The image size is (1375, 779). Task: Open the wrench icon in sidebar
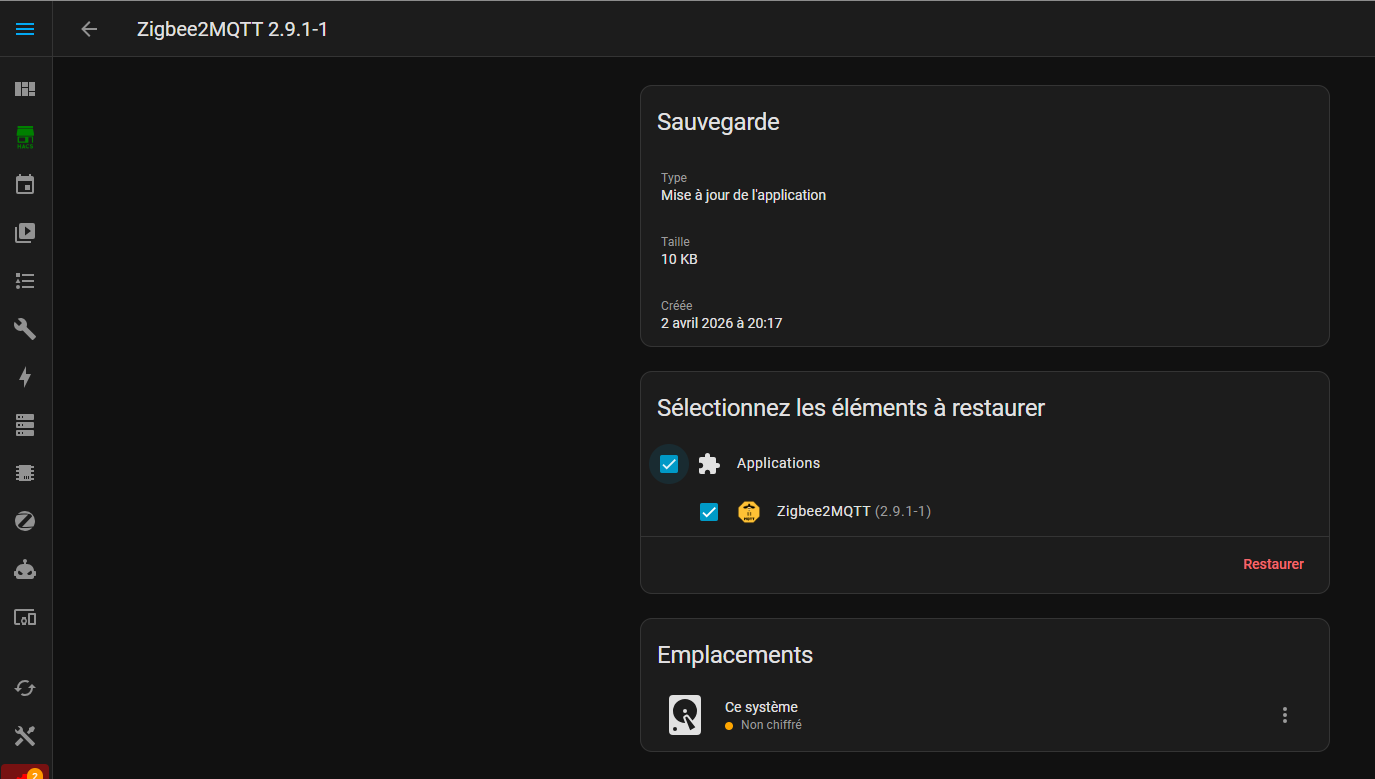point(25,329)
